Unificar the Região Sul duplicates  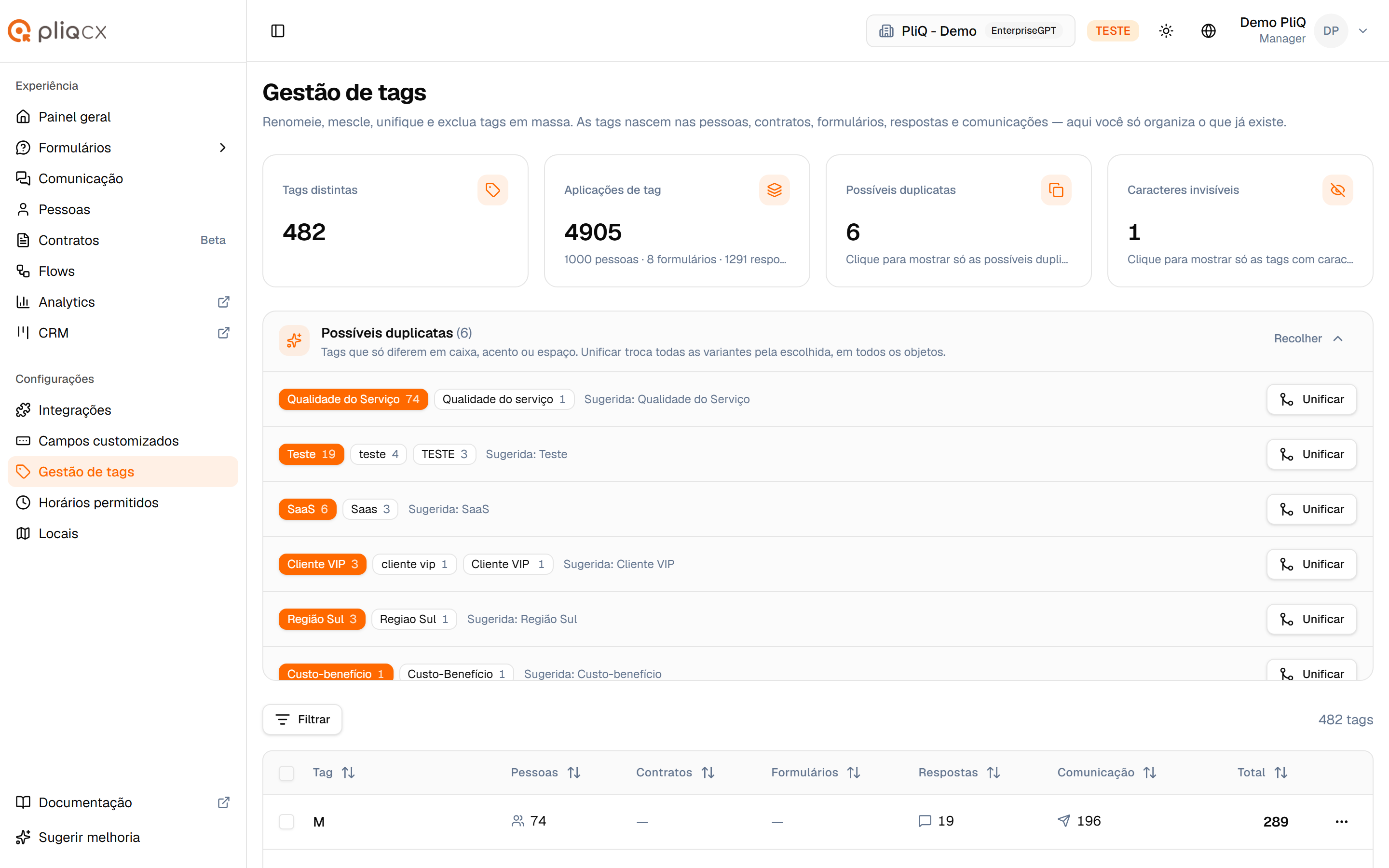click(1311, 619)
